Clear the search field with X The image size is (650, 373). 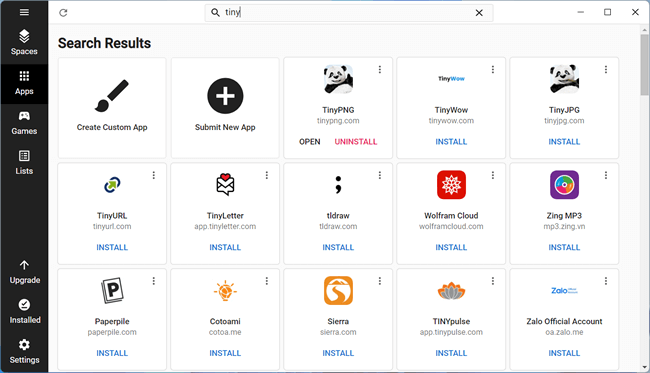click(479, 13)
